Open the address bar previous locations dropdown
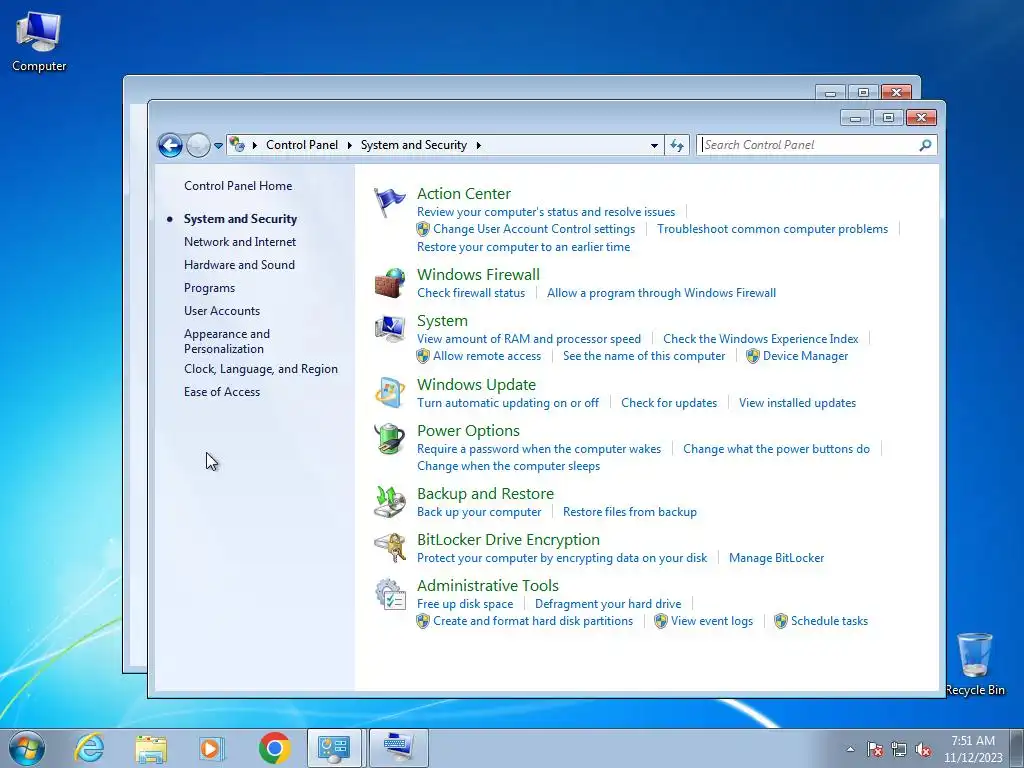 coord(654,146)
